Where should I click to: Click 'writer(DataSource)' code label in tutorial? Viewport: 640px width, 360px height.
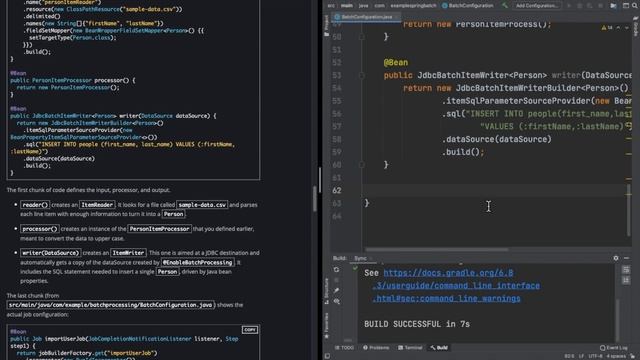(50, 253)
